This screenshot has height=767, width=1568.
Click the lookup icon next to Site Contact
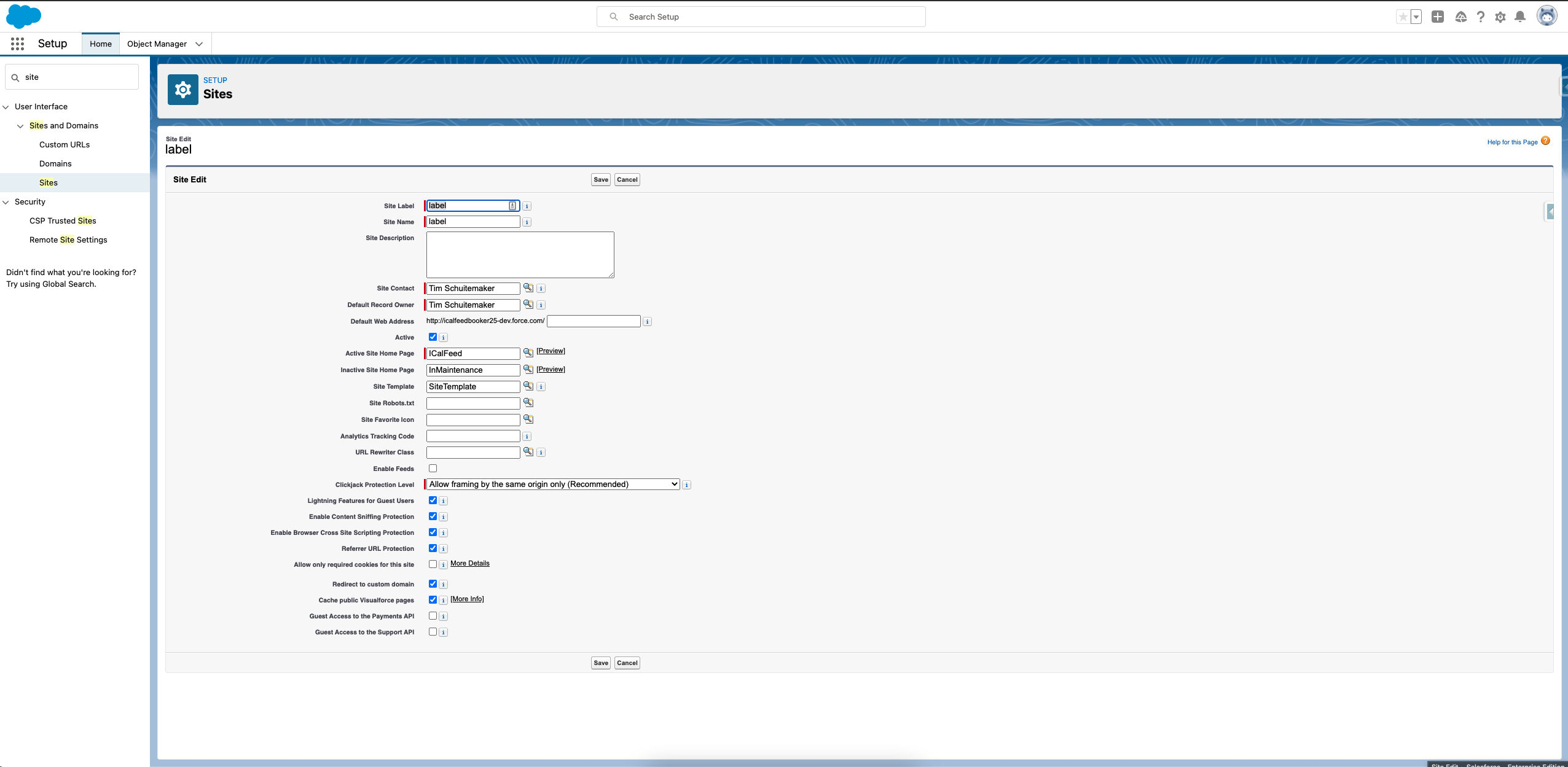[x=528, y=287]
